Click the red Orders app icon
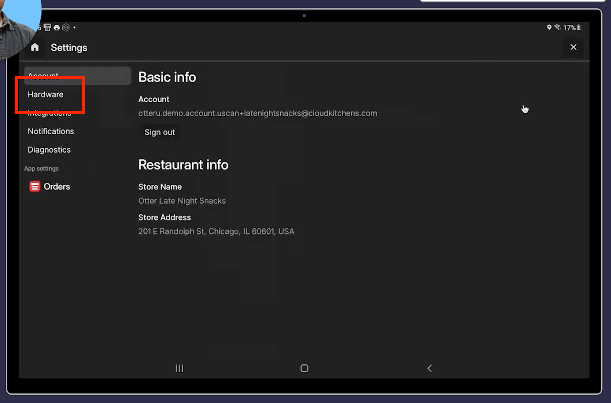The image size is (611, 403). 35,187
